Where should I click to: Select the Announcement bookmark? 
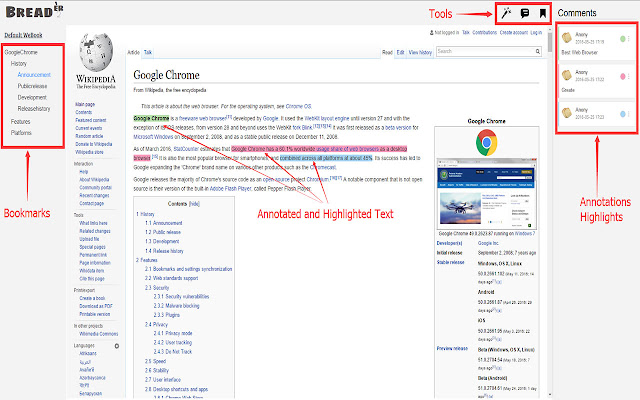34,75
